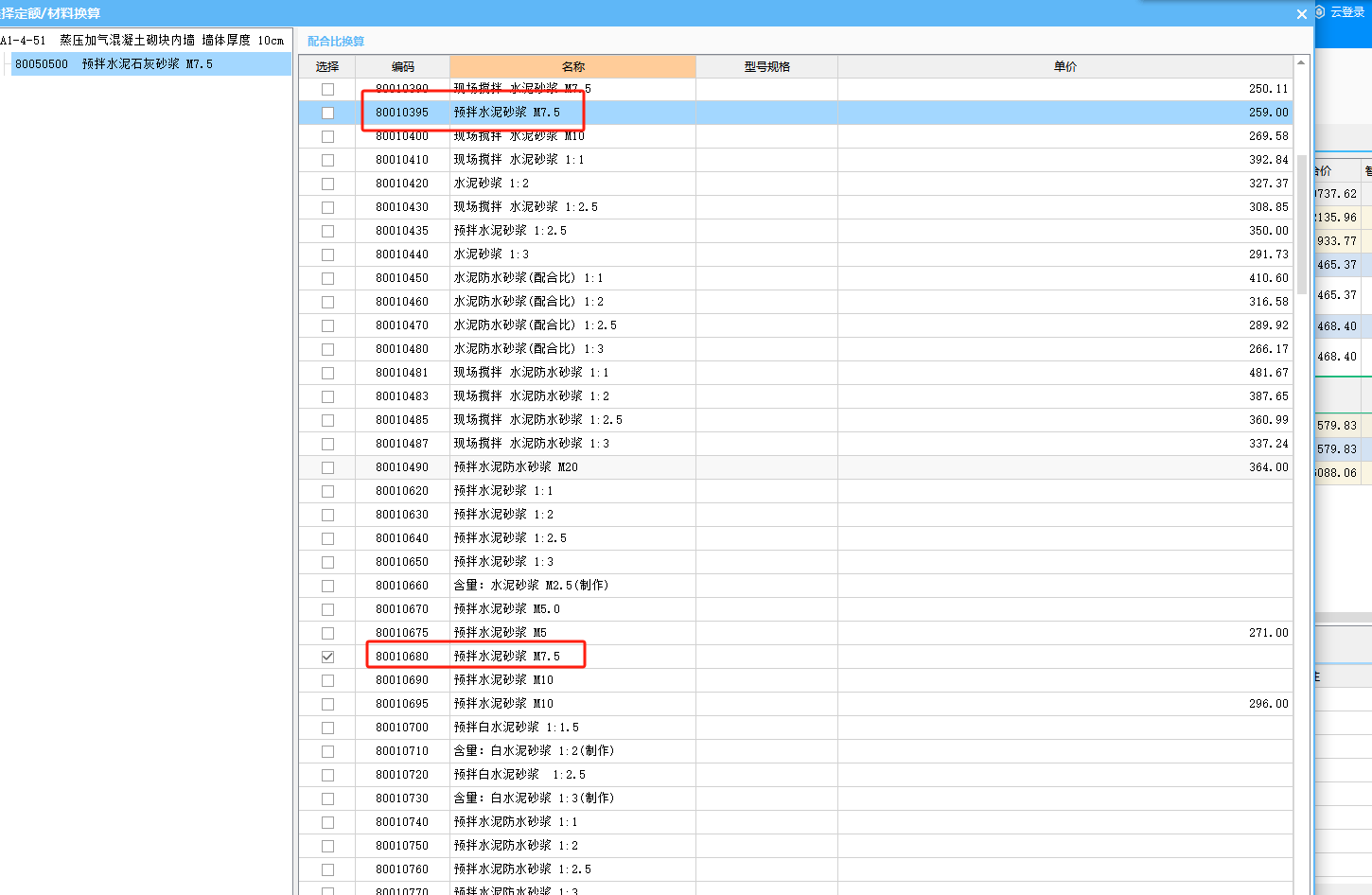Screen dimensions: 1372x895
Task: Open the 云登录 cloud login
Action: [x=1340, y=12]
